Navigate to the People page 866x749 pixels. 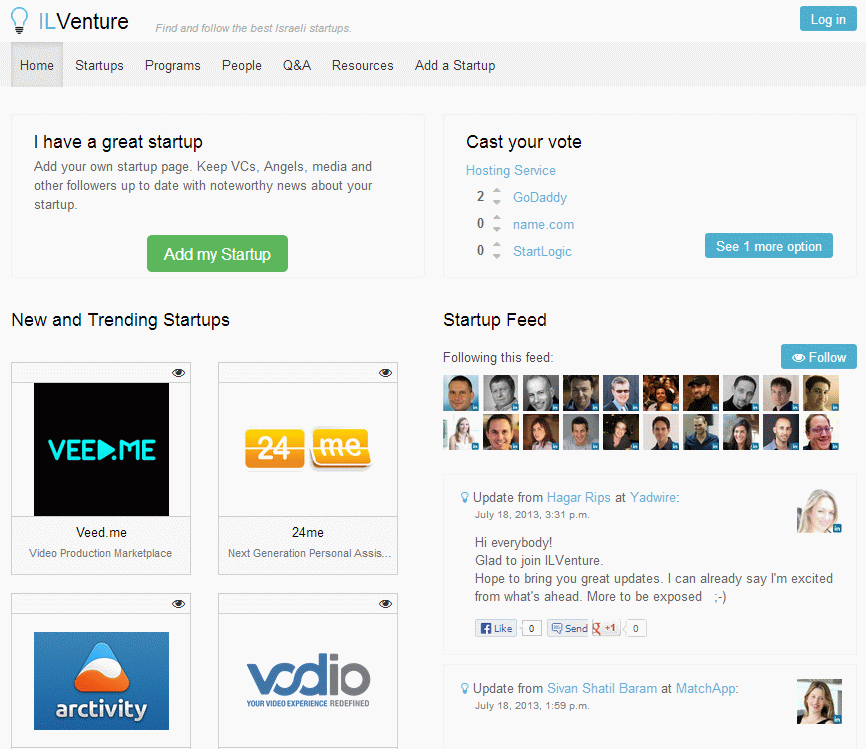242,65
